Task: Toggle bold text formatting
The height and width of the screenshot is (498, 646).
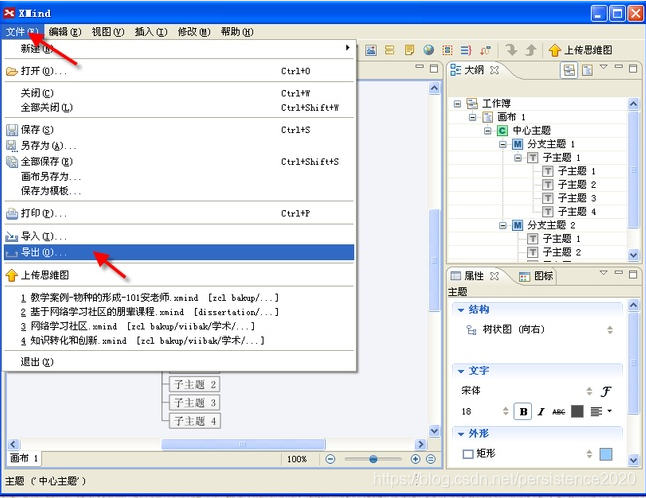Action: coord(523,411)
